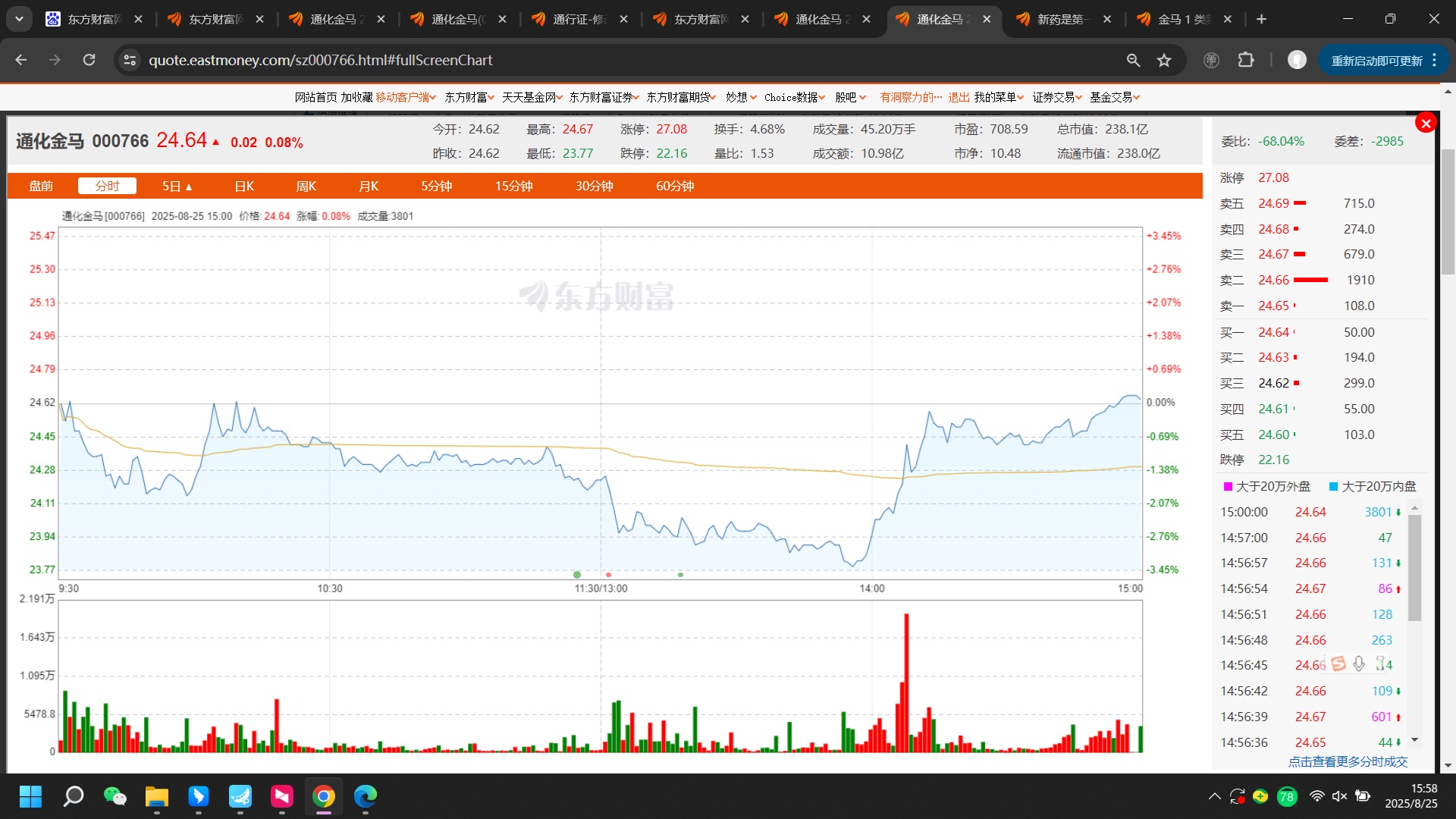The height and width of the screenshot is (819, 1456).
Task: Open the Chrome profile avatar
Action: point(1297,60)
